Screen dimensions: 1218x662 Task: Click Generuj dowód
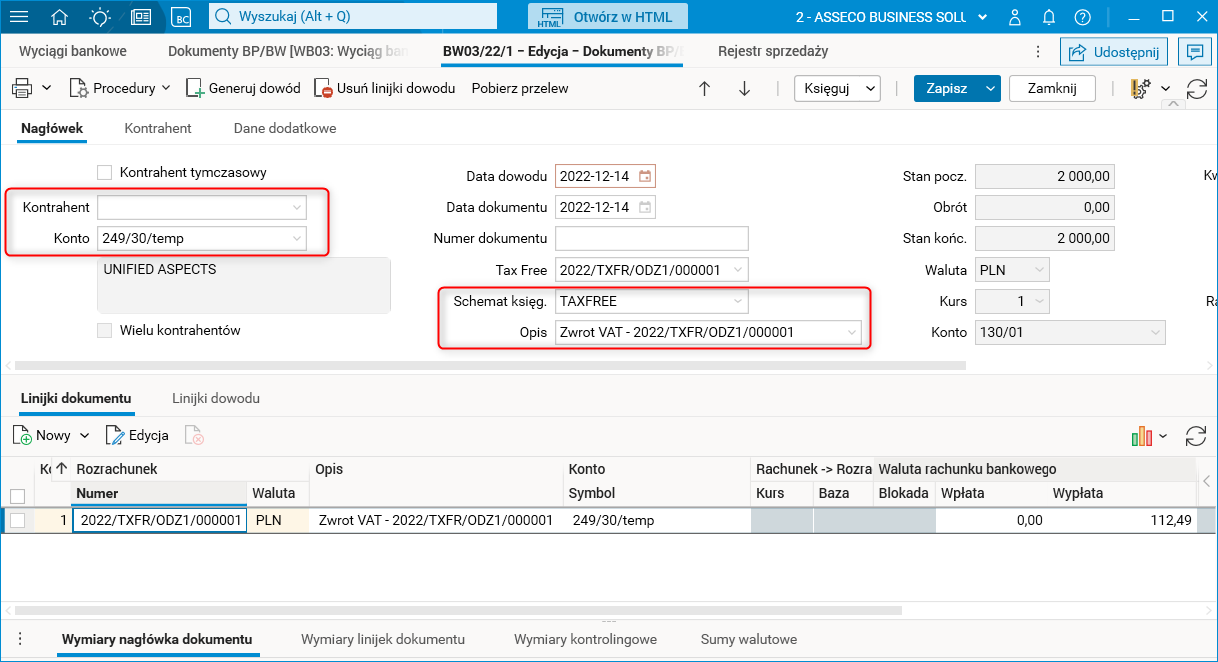point(243,88)
